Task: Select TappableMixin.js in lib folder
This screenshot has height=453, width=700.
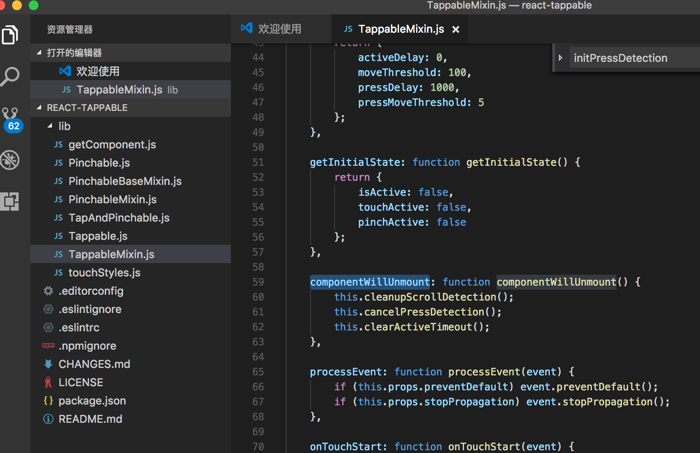Action: 130,254
